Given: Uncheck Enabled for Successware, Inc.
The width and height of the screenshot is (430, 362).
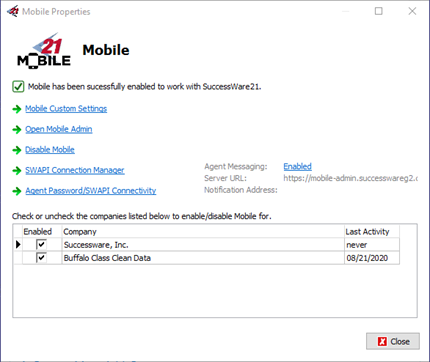Looking at the screenshot, I should 41,245.
